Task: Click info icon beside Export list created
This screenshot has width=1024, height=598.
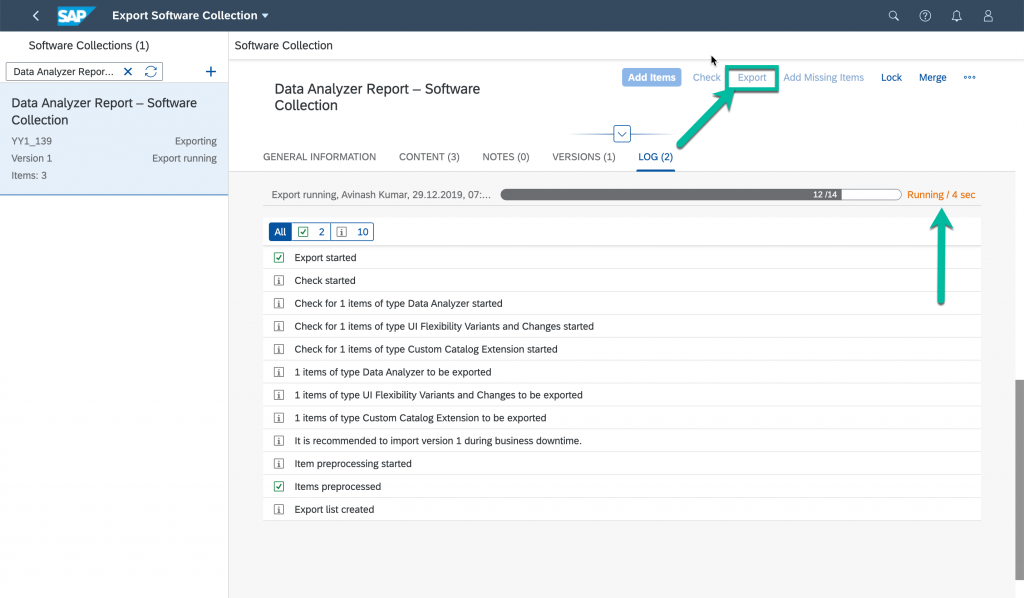Action: [x=279, y=509]
